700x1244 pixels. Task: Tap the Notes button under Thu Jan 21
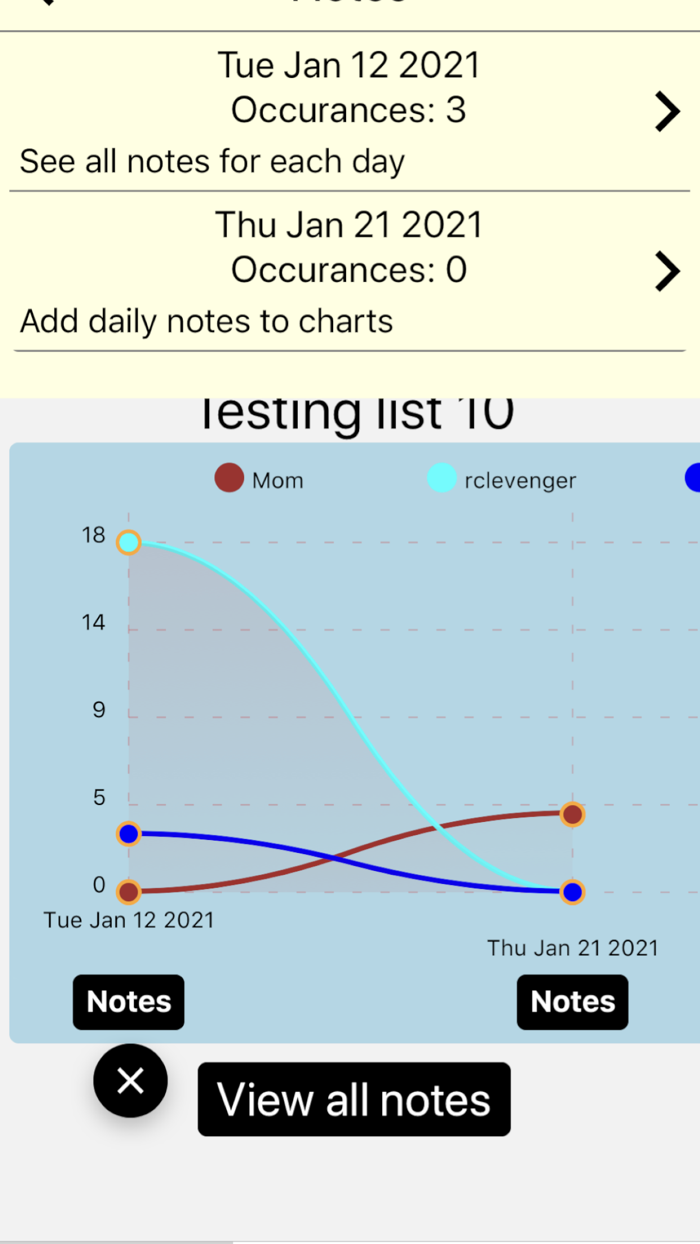(x=572, y=1002)
